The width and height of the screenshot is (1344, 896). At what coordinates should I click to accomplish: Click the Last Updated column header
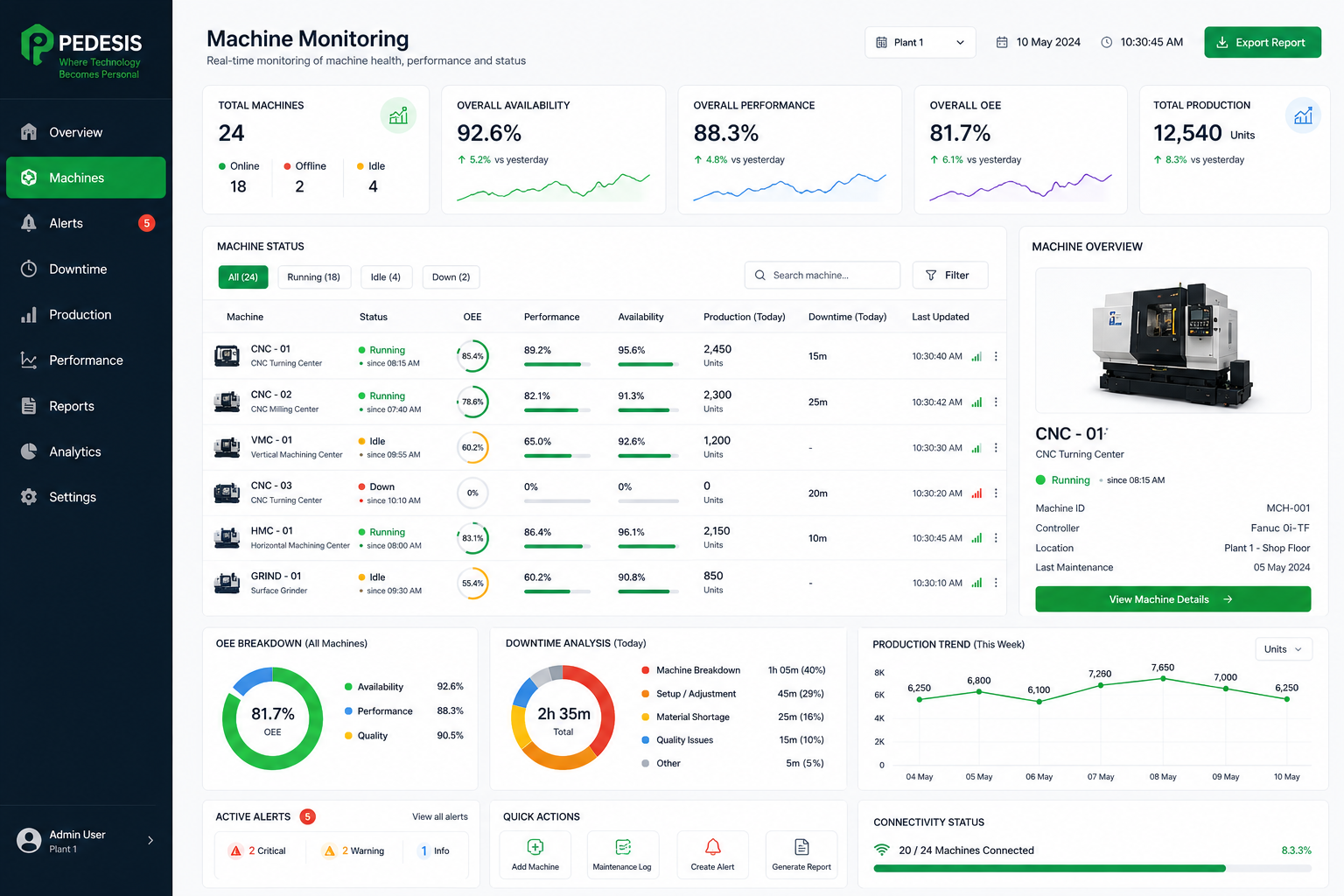941,317
